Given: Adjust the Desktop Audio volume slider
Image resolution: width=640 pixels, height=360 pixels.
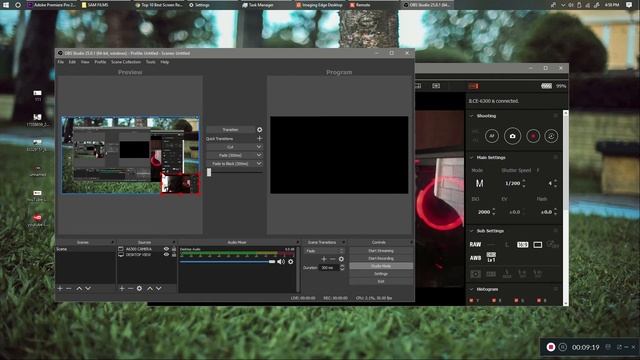Looking at the screenshot, I should pyautogui.click(x=228, y=262).
